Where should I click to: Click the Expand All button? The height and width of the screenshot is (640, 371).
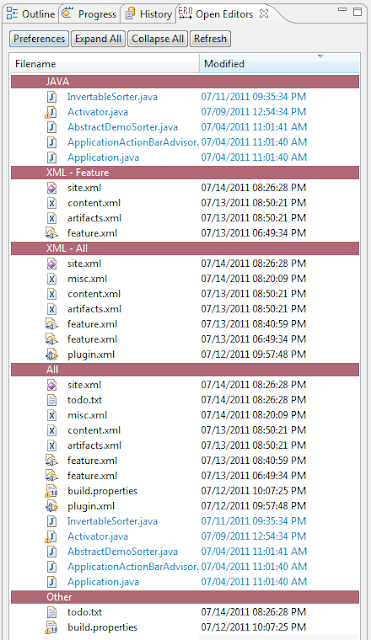98,39
